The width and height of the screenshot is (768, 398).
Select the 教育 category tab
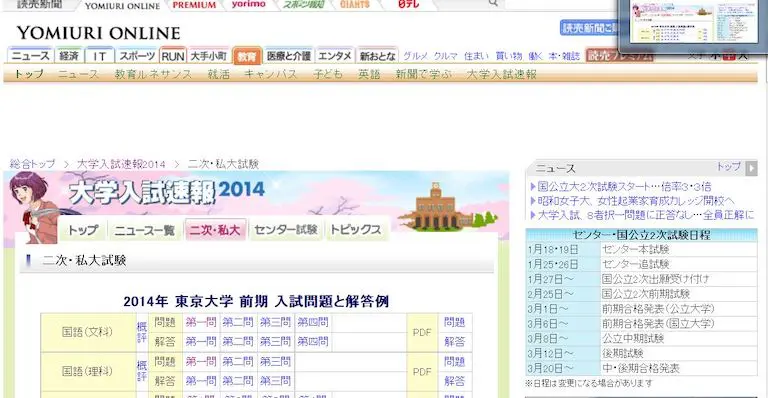247,56
